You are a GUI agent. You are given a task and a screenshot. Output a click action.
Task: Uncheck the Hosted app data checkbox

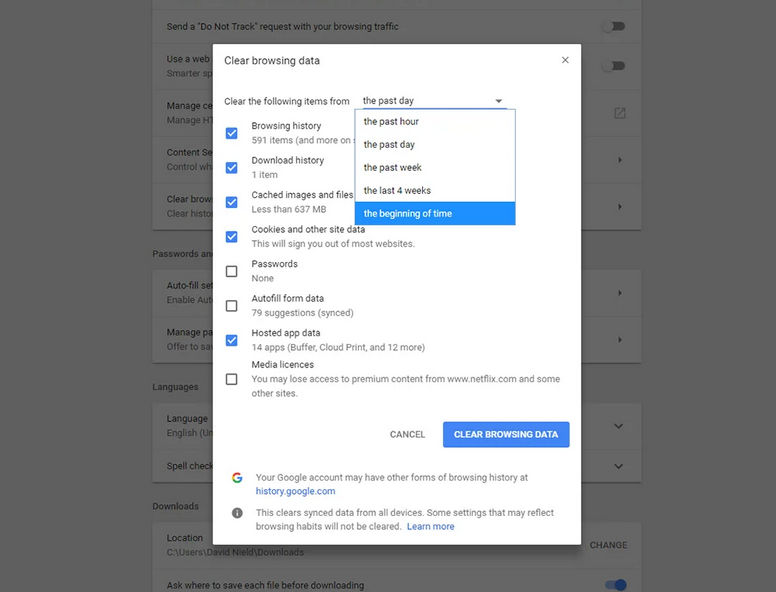coord(232,340)
